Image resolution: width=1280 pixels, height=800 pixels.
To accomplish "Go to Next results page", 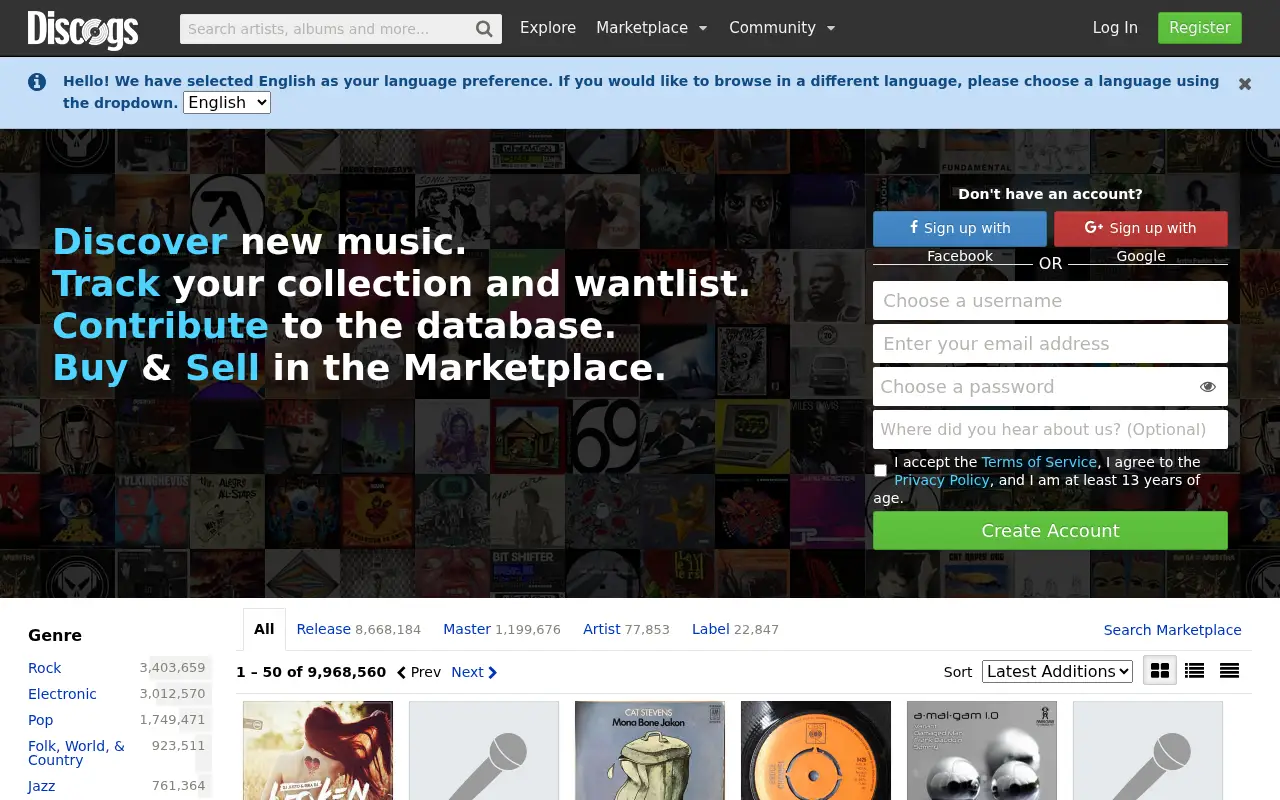I will [x=474, y=672].
